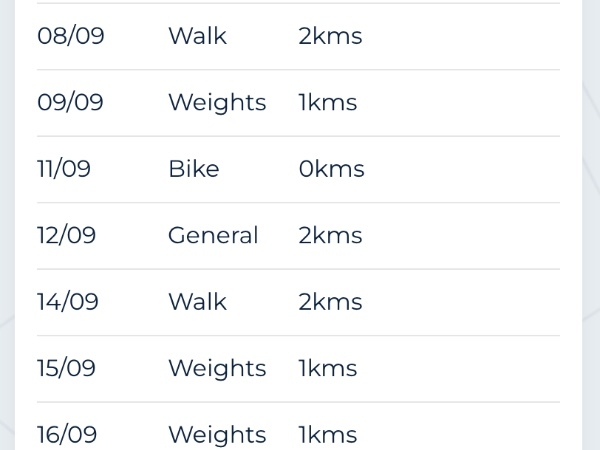Screen dimensions: 600x450
Task: Click the 2kms distance for 14/09
Action: click(330, 302)
